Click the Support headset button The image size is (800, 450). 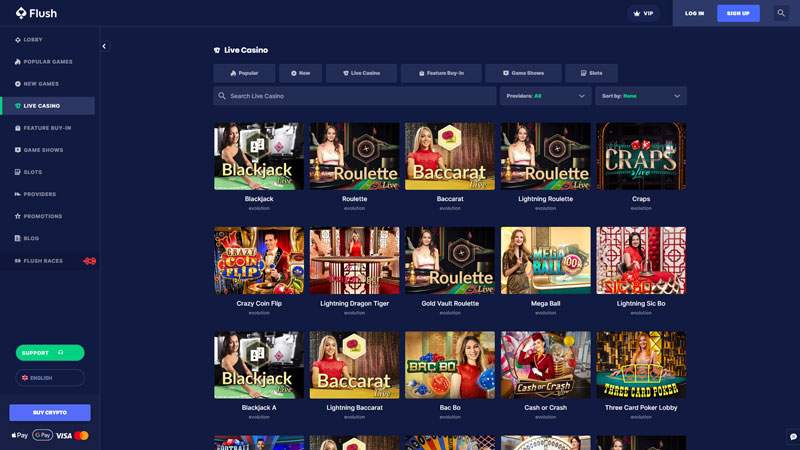(50, 353)
